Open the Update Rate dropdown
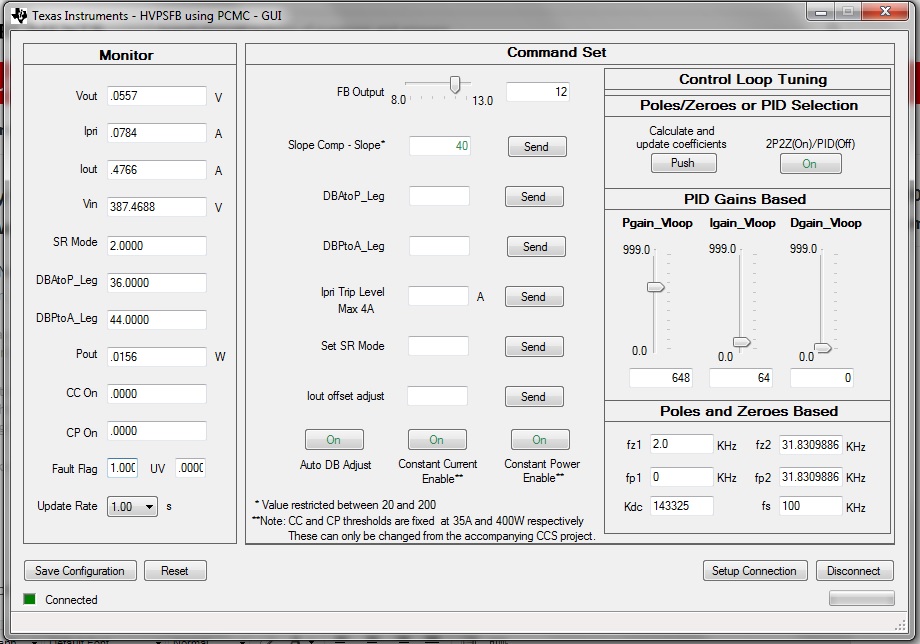This screenshot has width=920, height=644. (x=130, y=507)
